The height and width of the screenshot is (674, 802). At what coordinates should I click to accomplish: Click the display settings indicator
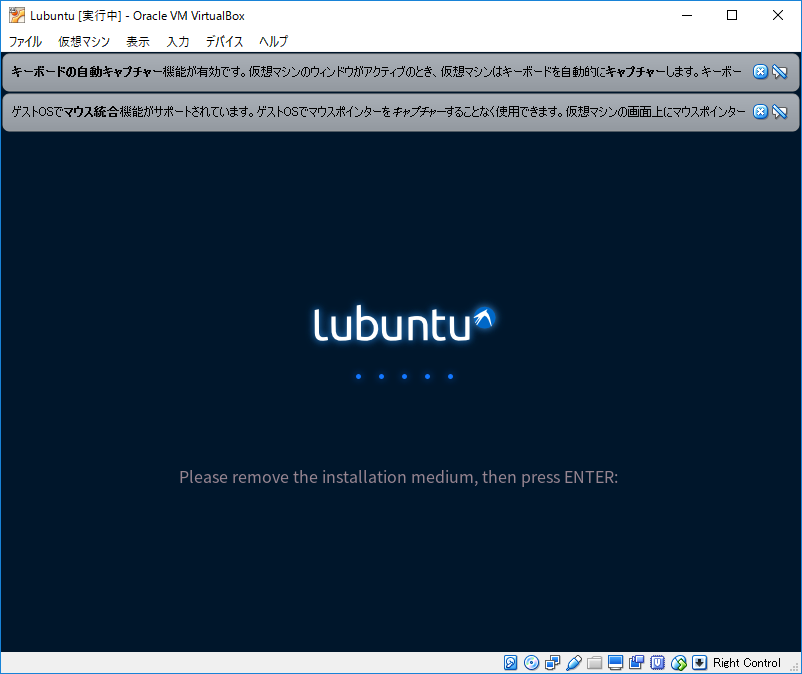pos(615,663)
